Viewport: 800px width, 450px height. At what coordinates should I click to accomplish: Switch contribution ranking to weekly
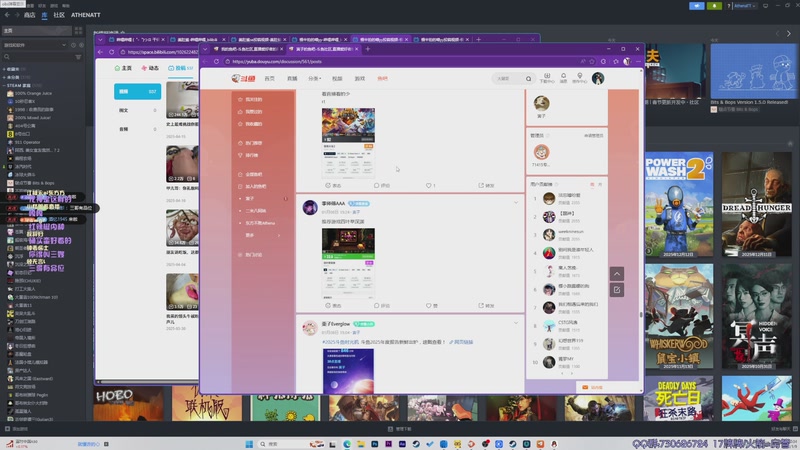[x=592, y=184]
